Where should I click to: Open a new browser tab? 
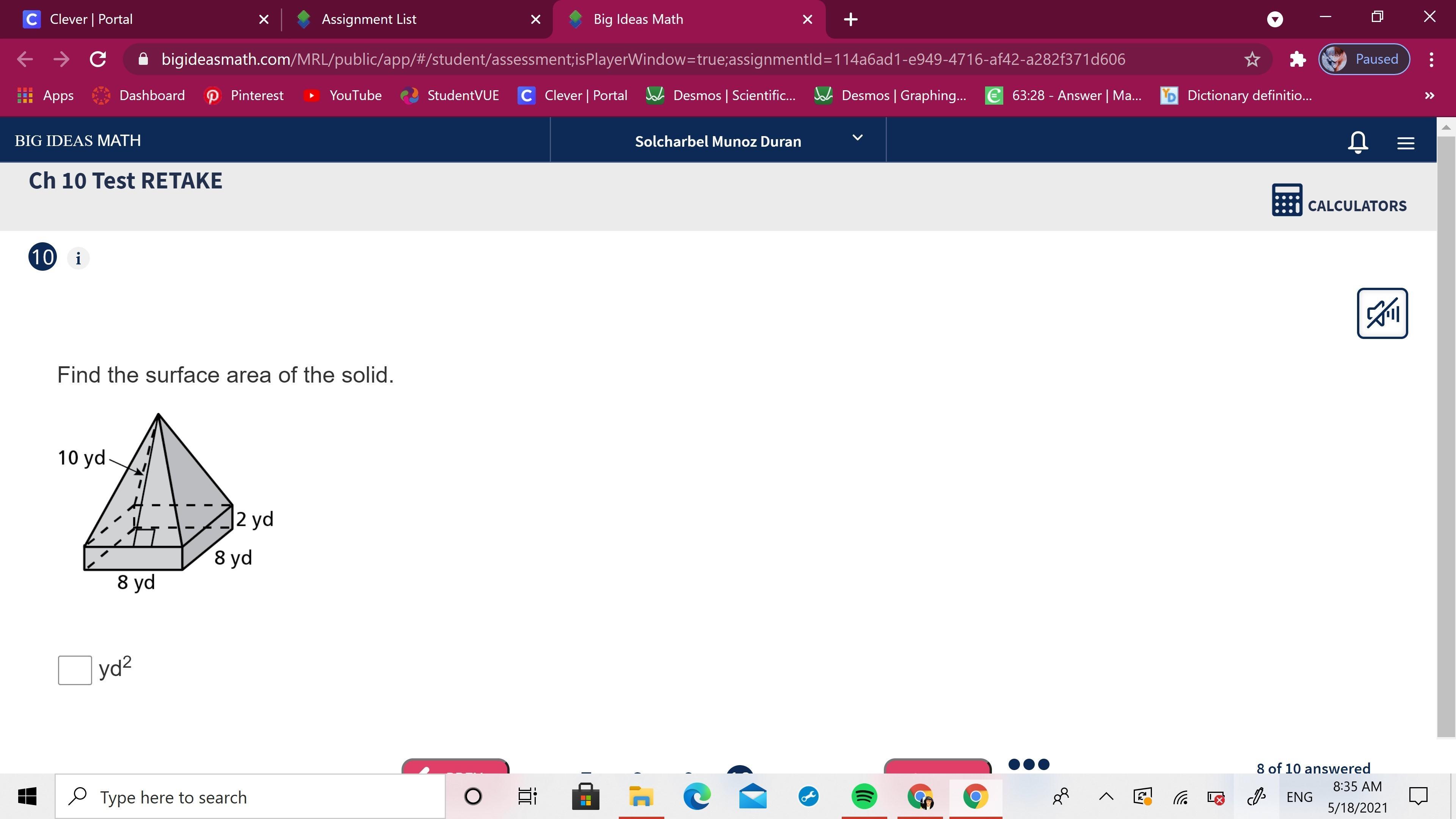tap(850, 19)
